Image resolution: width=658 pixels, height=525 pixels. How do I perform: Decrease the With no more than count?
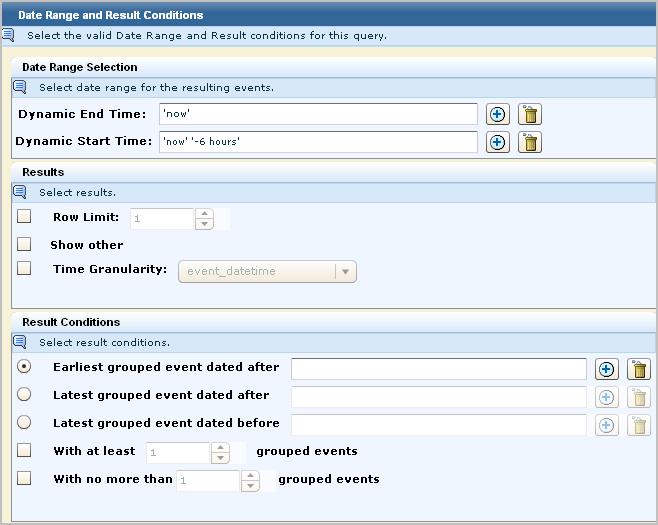pos(251,486)
